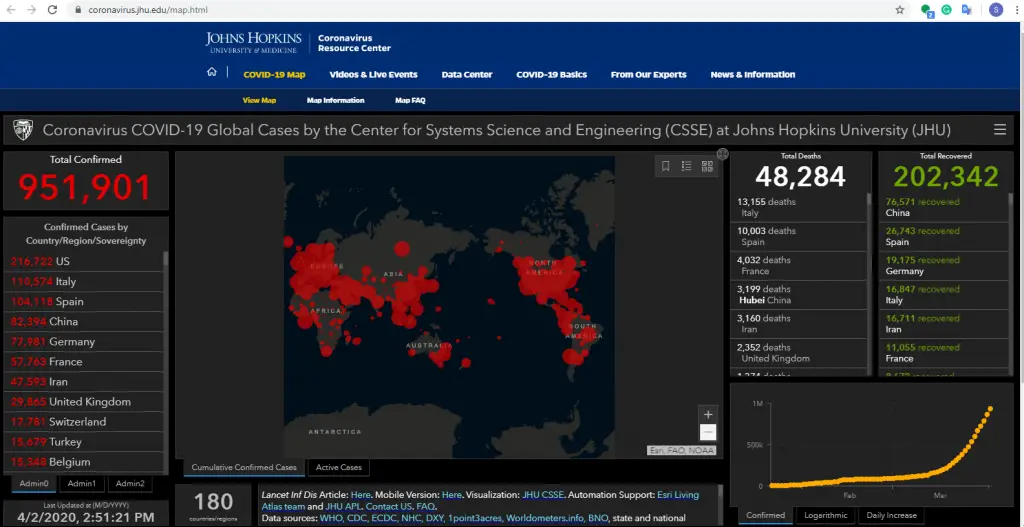The width and height of the screenshot is (1024, 527).
Task: Select United Kingdom in confirmed cases list
Action: pos(84,402)
